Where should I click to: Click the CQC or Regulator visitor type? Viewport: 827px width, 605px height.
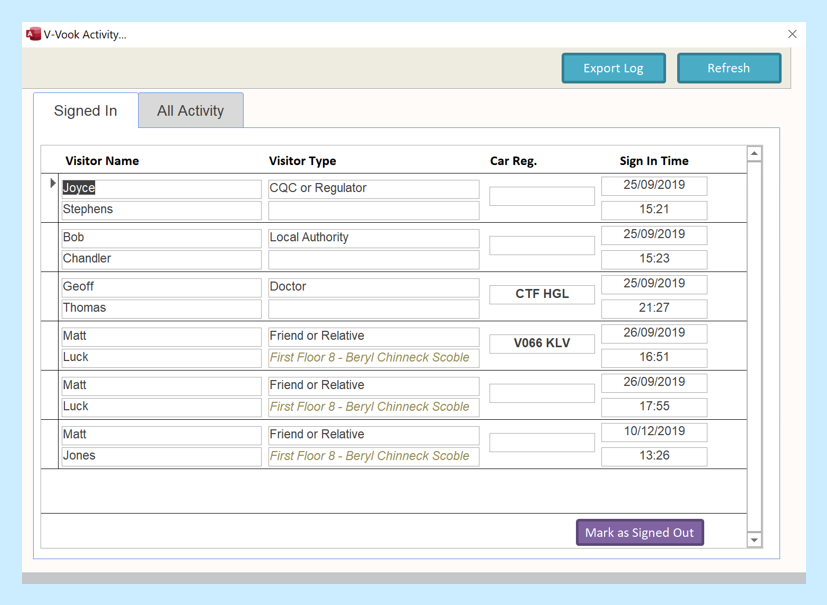point(374,189)
